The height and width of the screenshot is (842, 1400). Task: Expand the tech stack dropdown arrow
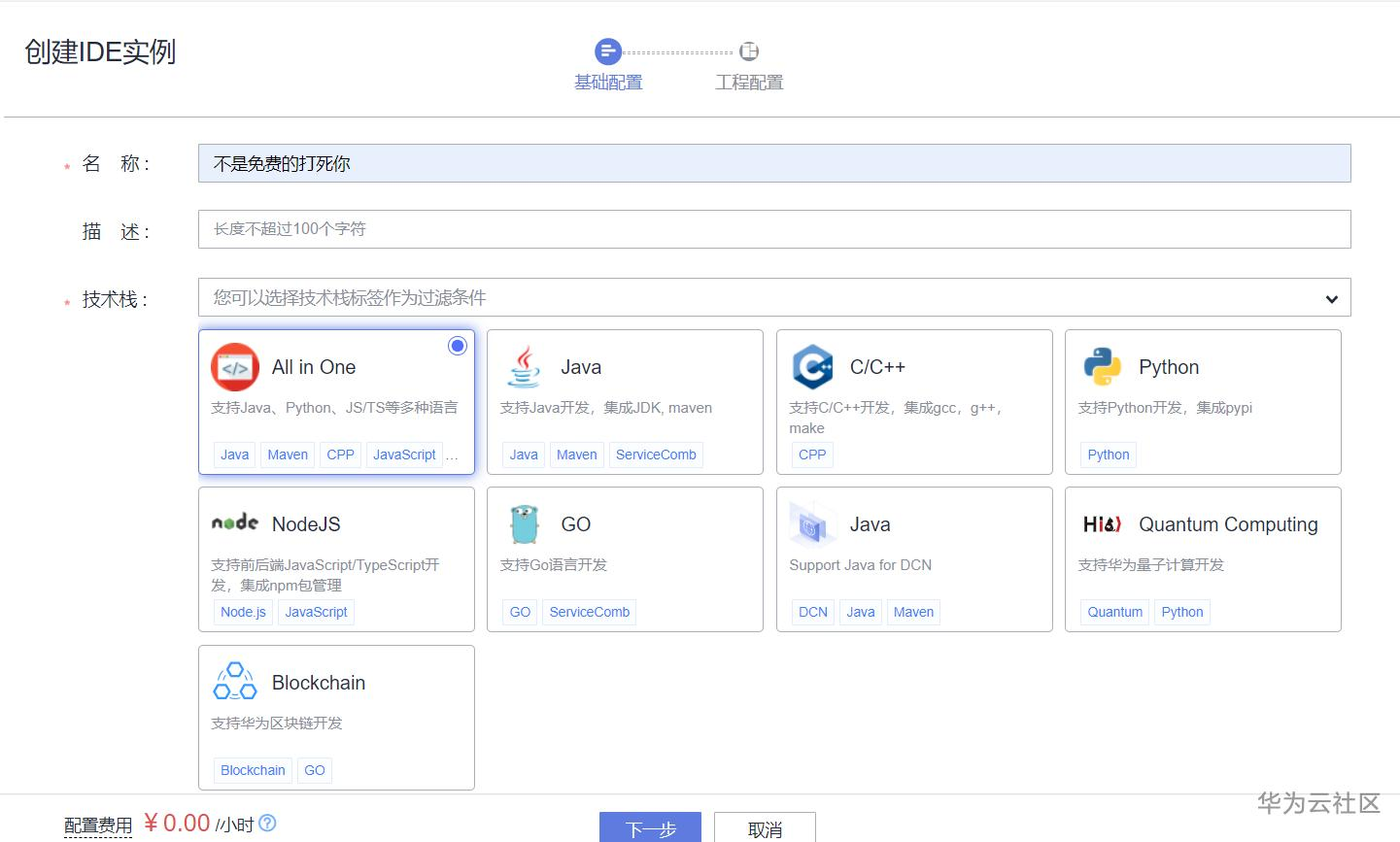click(1331, 299)
